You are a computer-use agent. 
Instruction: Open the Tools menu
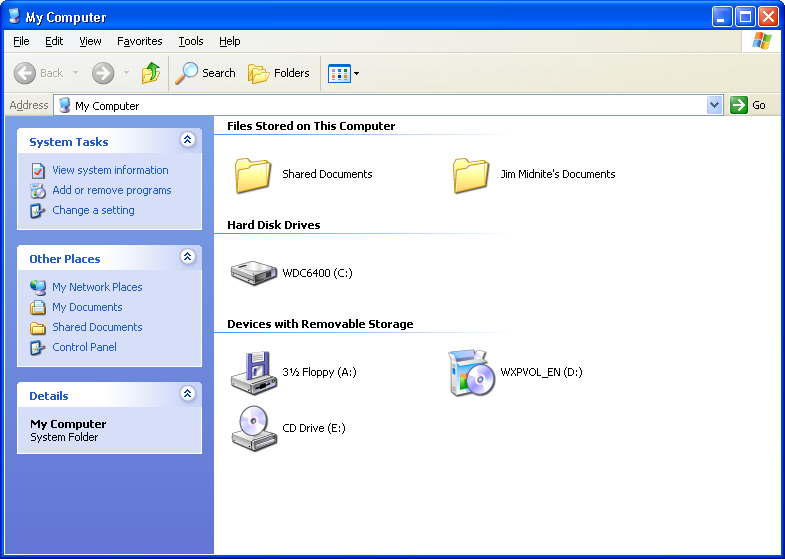(x=190, y=41)
